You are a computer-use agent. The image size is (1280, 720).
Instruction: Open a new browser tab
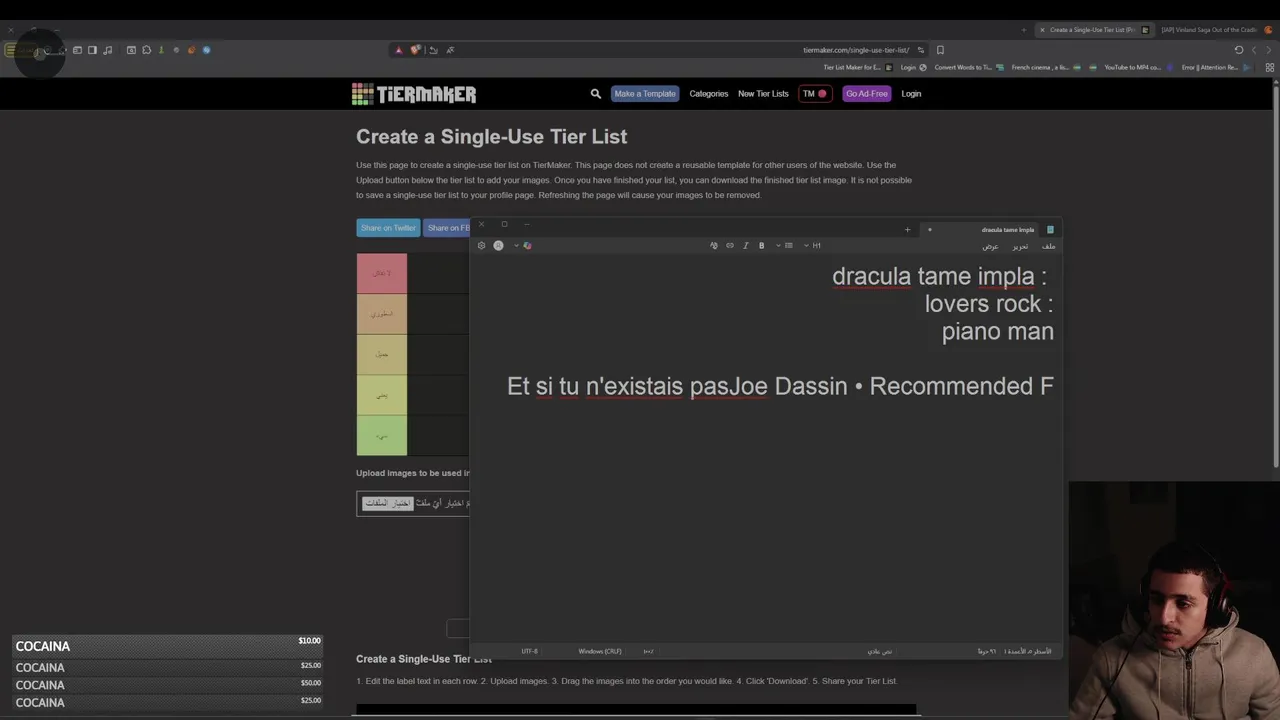click(x=1024, y=30)
